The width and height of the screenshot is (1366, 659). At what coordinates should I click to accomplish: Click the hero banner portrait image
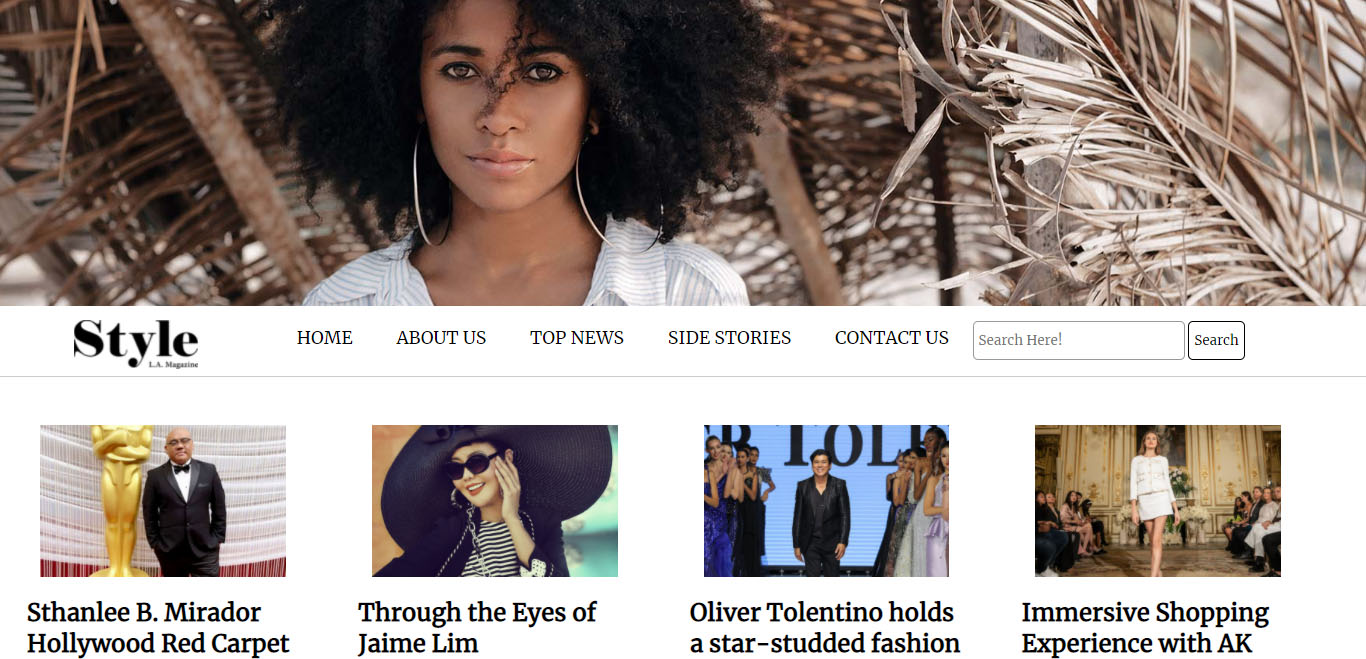click(x=683, y=152)
